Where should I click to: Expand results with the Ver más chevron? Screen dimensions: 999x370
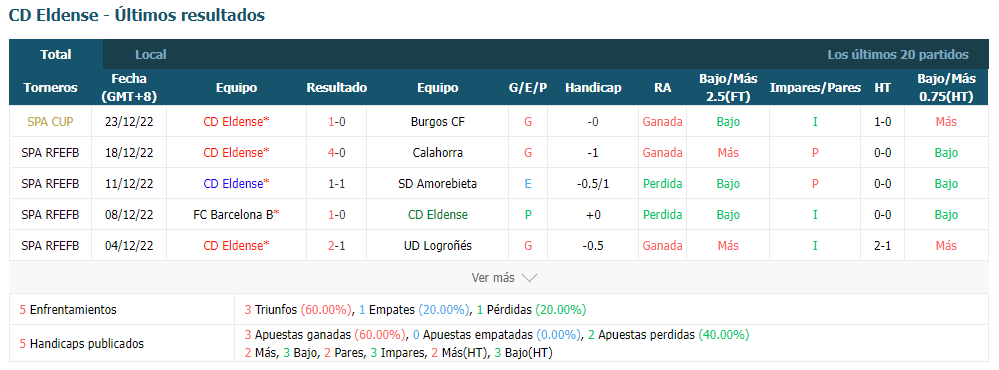click(529, 278)
